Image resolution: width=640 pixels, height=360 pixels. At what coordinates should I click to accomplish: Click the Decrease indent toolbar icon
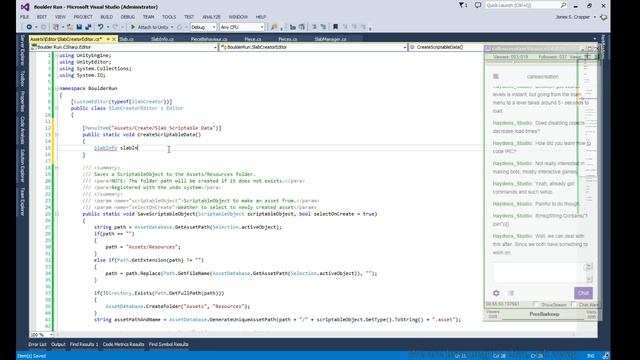click(x=314, y=27)
